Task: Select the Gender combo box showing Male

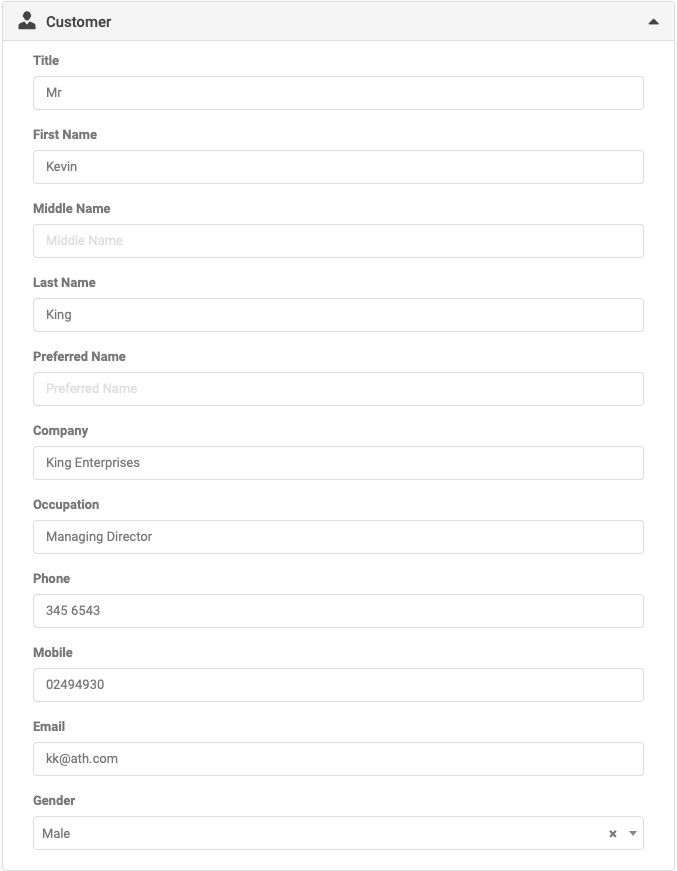Action: tap(338, 833)
